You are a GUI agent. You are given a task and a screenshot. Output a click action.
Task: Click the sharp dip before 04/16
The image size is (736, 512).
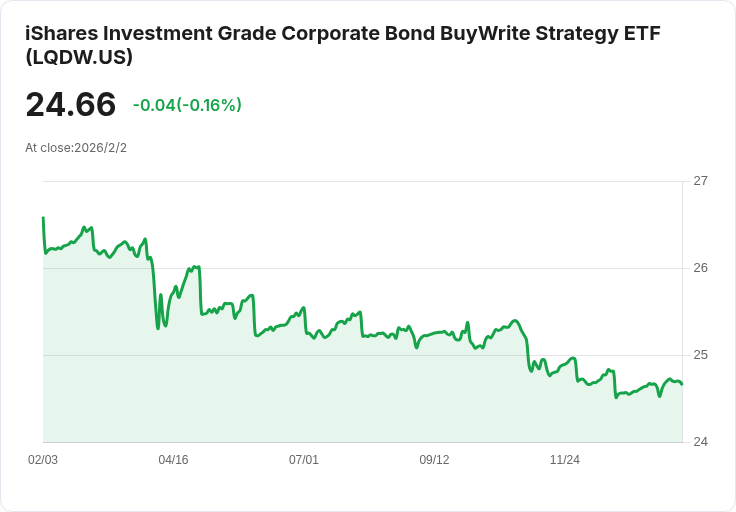coord(158,327)
